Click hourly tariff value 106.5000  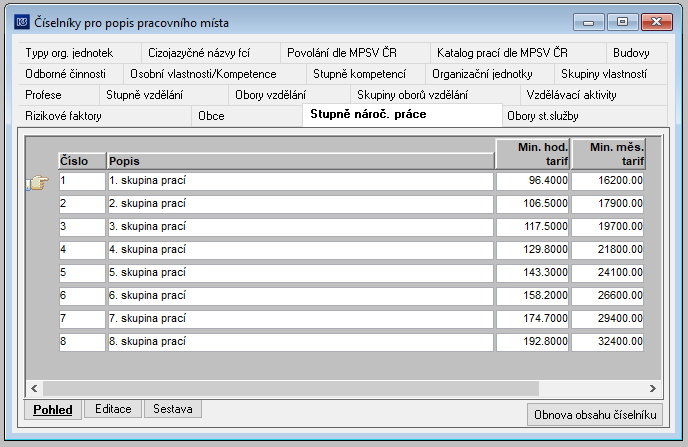[x=533, y=204]
